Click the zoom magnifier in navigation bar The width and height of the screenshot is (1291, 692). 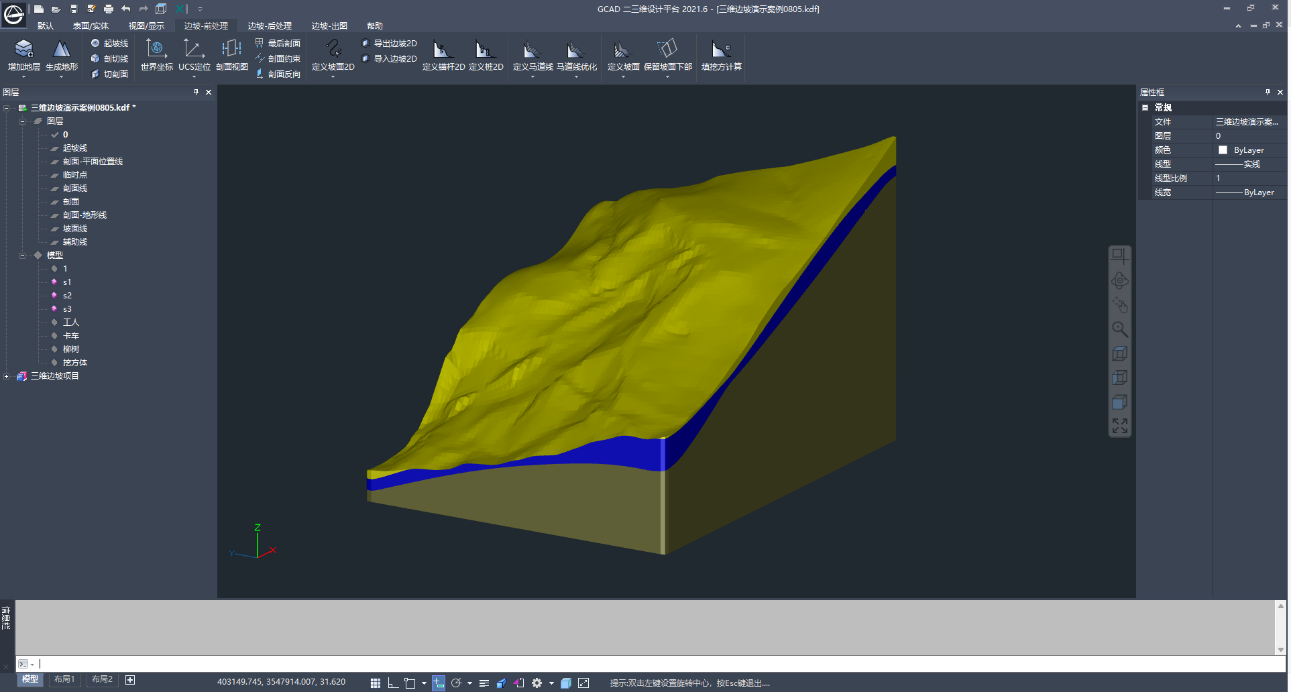(1120, 329)
